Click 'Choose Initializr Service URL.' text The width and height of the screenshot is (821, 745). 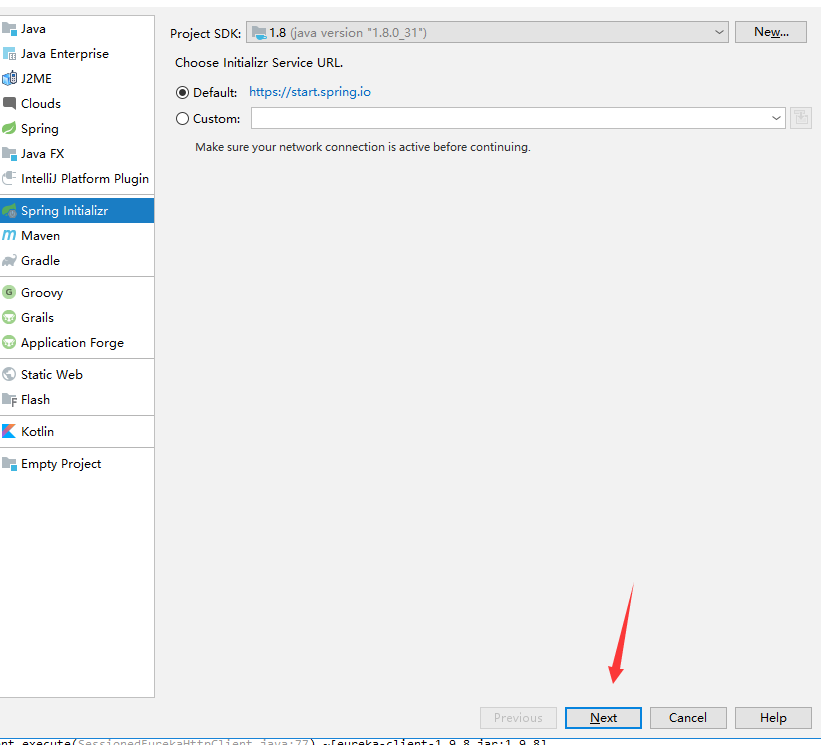click(x=259, y=63)
